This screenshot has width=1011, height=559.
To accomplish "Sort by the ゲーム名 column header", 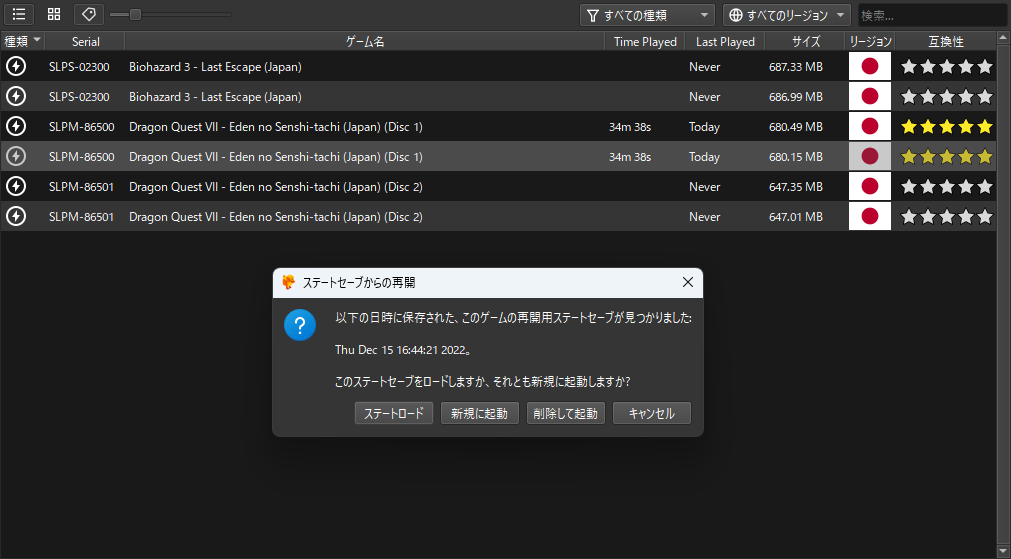I will click(x=365, y=41).
